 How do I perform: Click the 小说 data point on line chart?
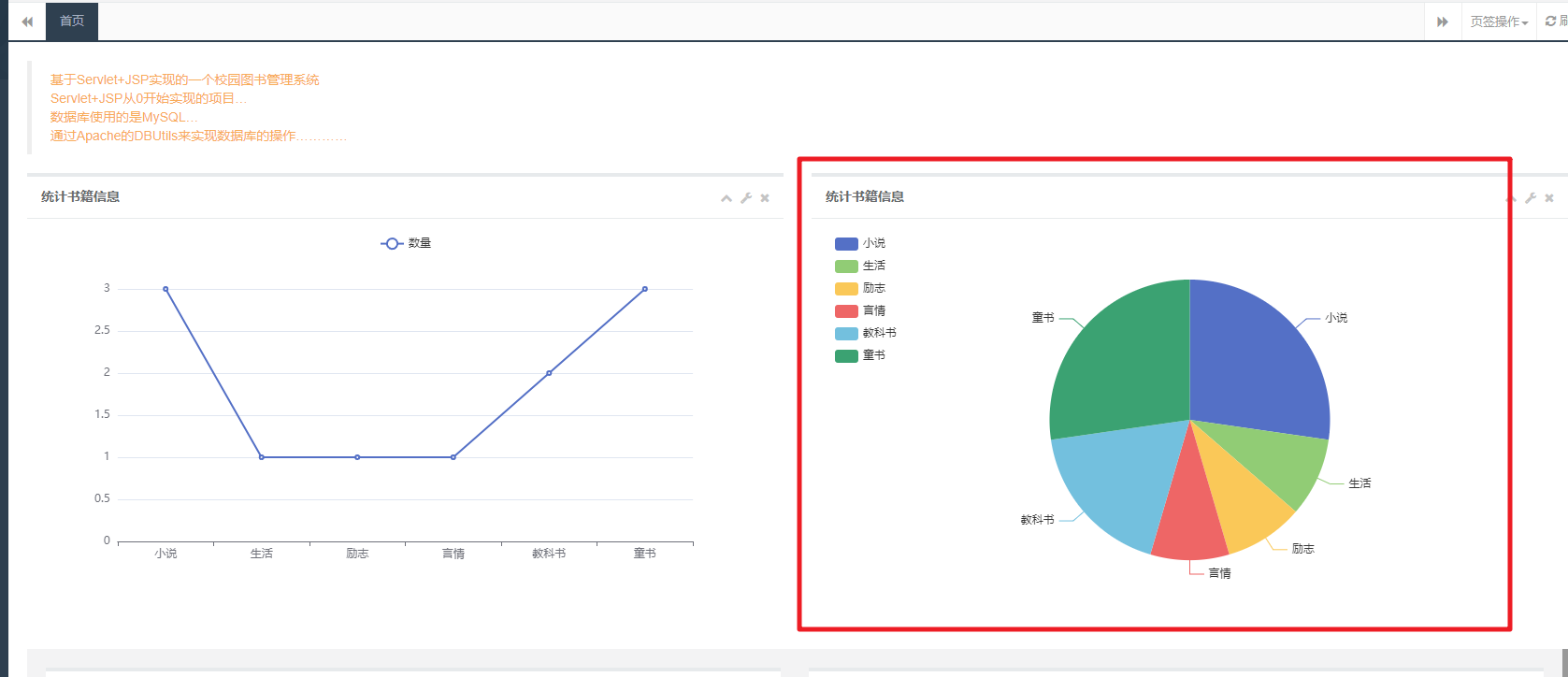pyautogui.click(x=165, y=289)
